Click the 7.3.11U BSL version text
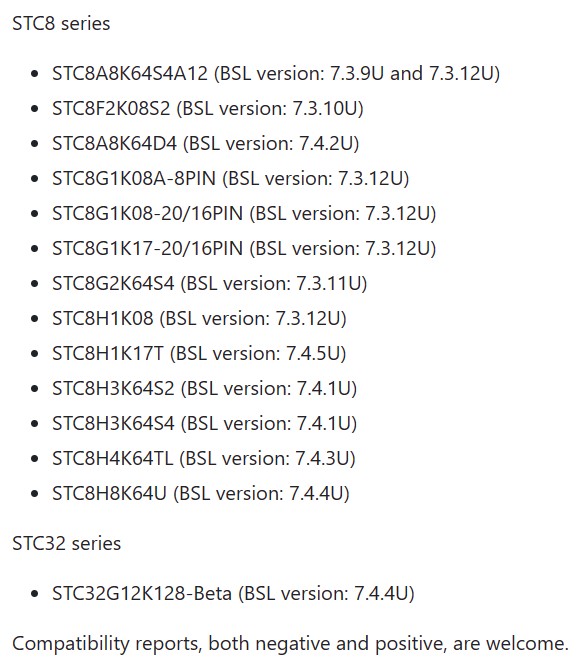The image size is (585, 660). coord(328,283)
